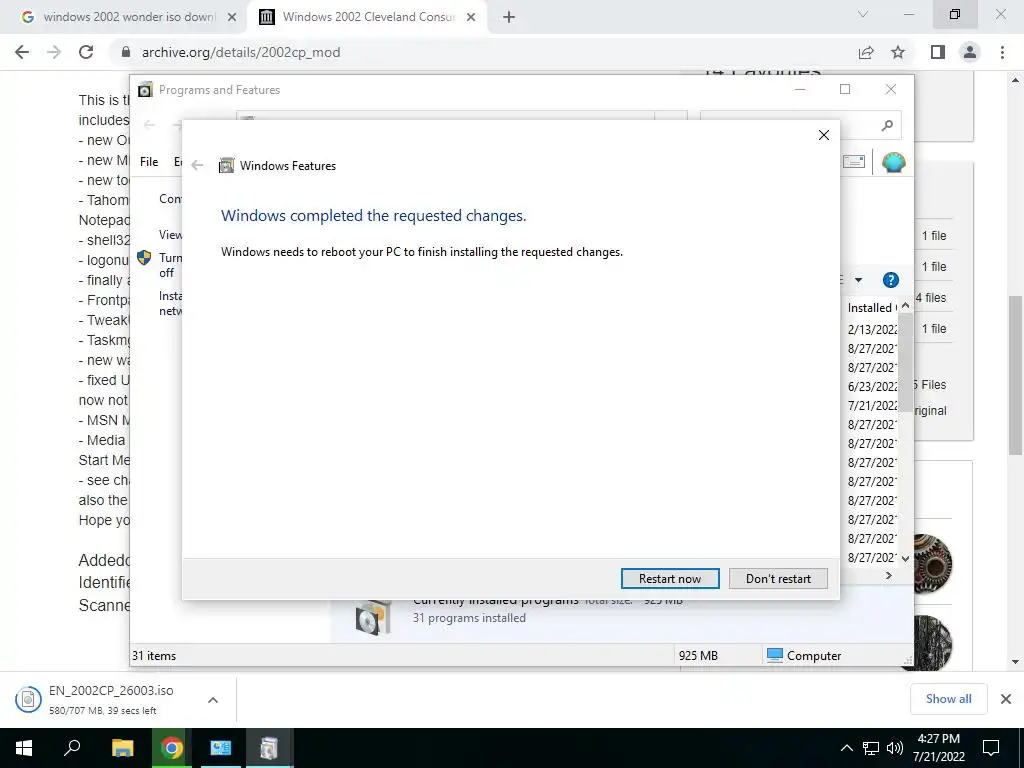The height and width of the screenshot is (768, 1024).
Task: Open a new Chrome tab
Action: (x=509, y=18)
